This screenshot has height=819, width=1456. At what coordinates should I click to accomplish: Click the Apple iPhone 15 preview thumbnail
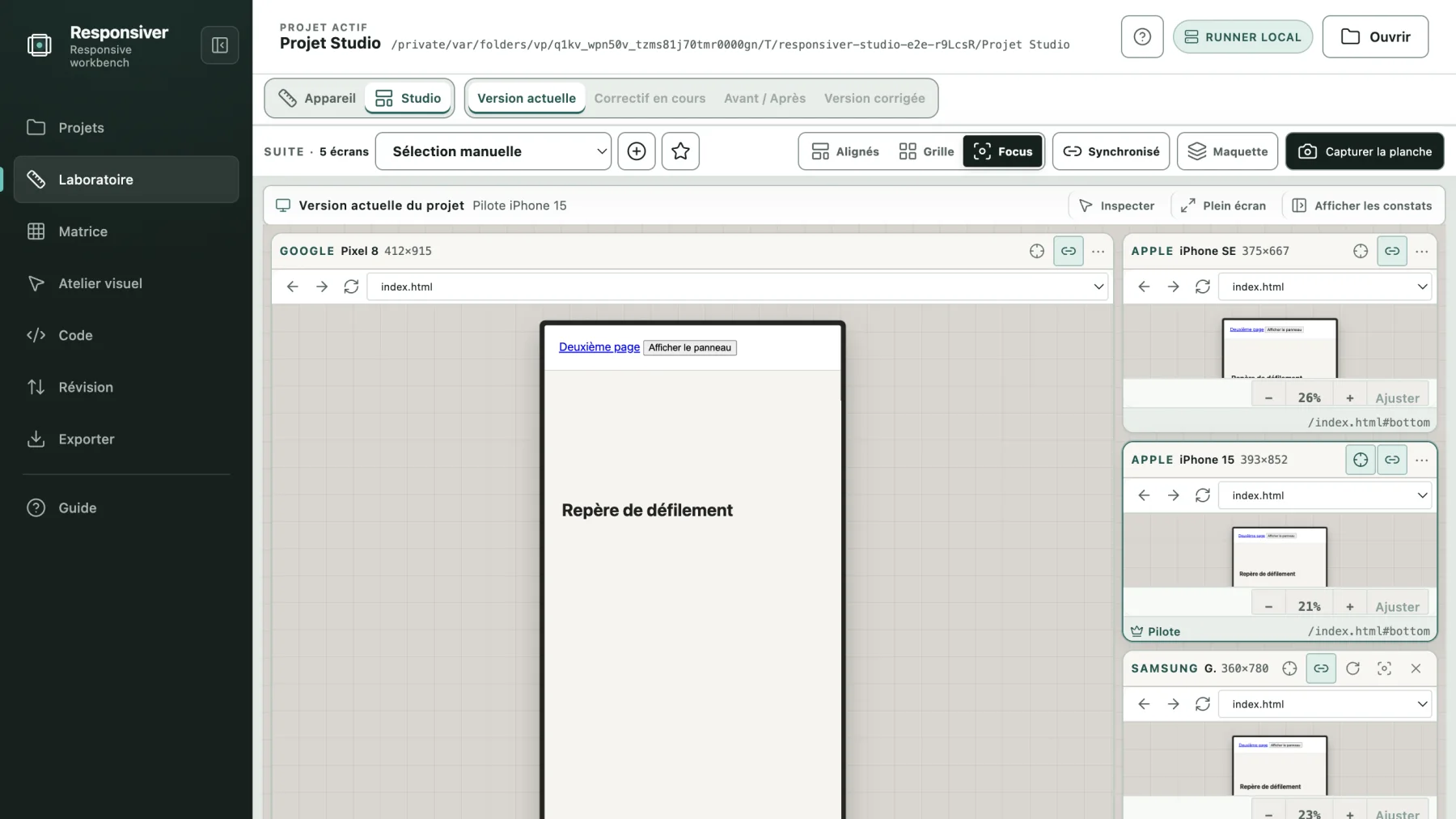(1280, 557)
